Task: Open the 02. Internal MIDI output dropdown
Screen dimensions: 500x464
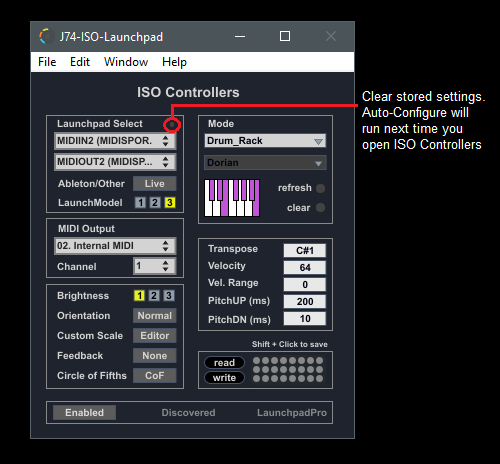Action: click(115, 246)
